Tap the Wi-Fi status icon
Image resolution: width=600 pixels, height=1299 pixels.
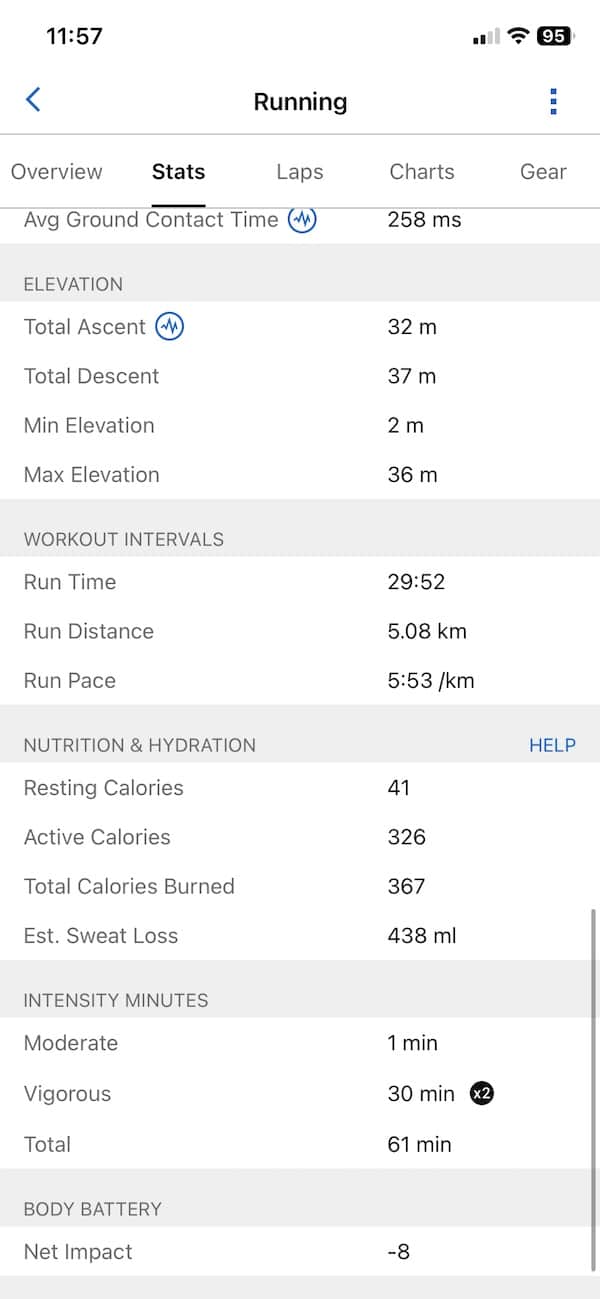coord(517,36)
